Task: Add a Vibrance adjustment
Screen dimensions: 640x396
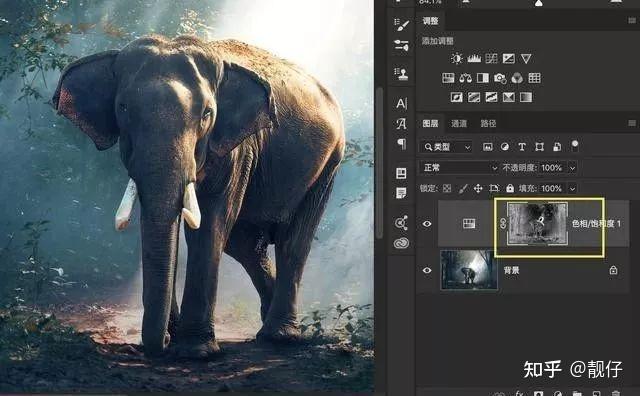Action: point(526,58)
